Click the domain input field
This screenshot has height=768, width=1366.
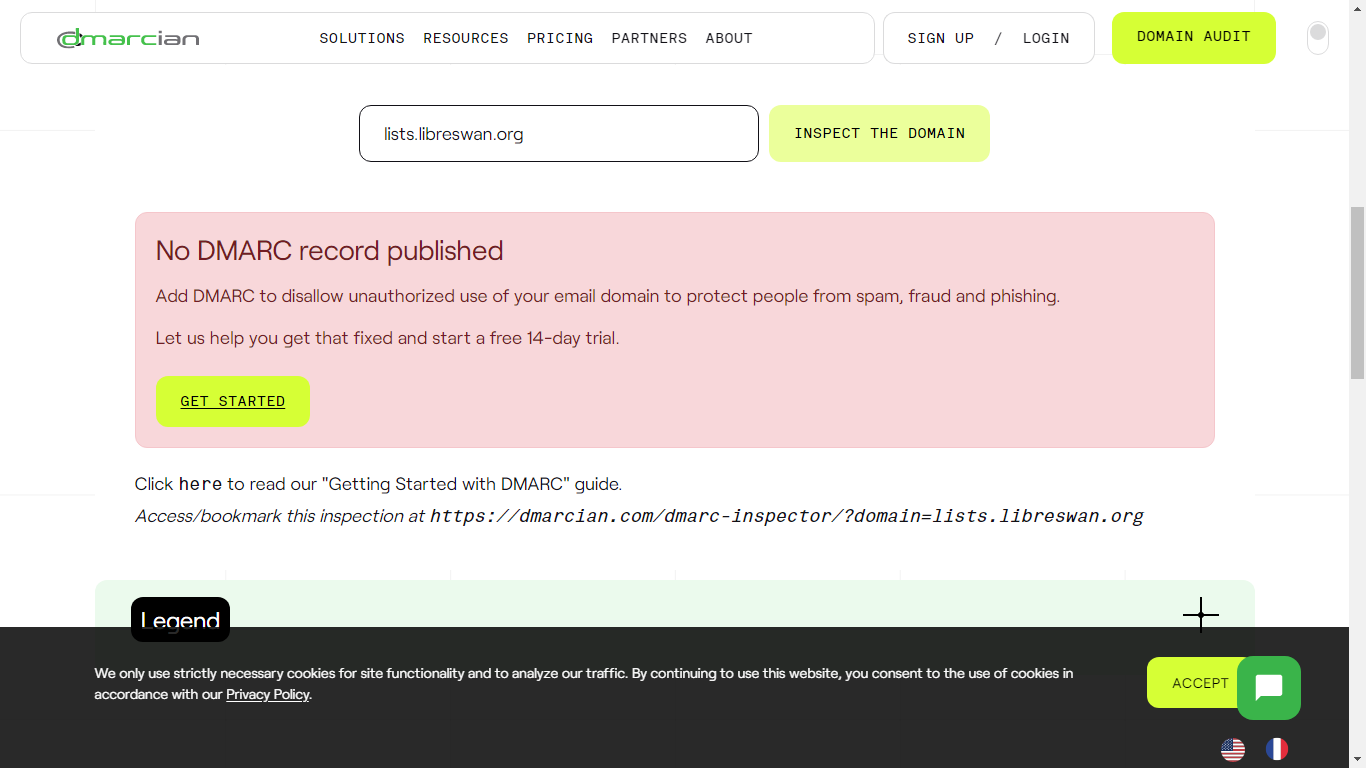point(558,133)
